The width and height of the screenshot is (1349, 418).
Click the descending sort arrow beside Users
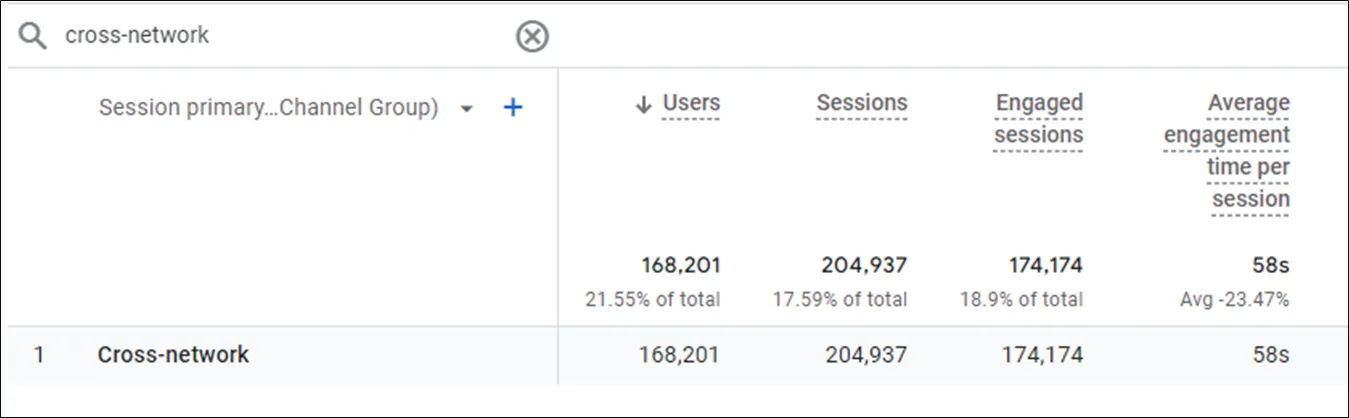644,104
